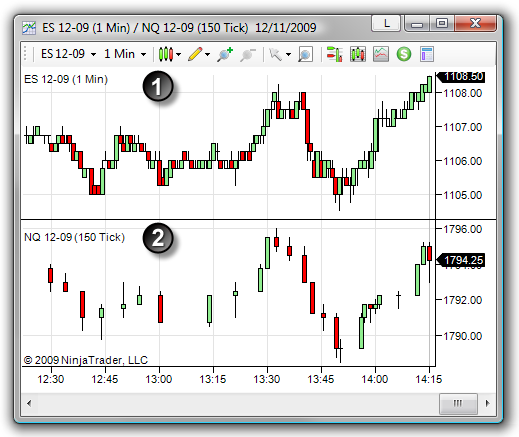Click the zoom out magnifier icon
519x437 pixels.
[x=248, y=55]
